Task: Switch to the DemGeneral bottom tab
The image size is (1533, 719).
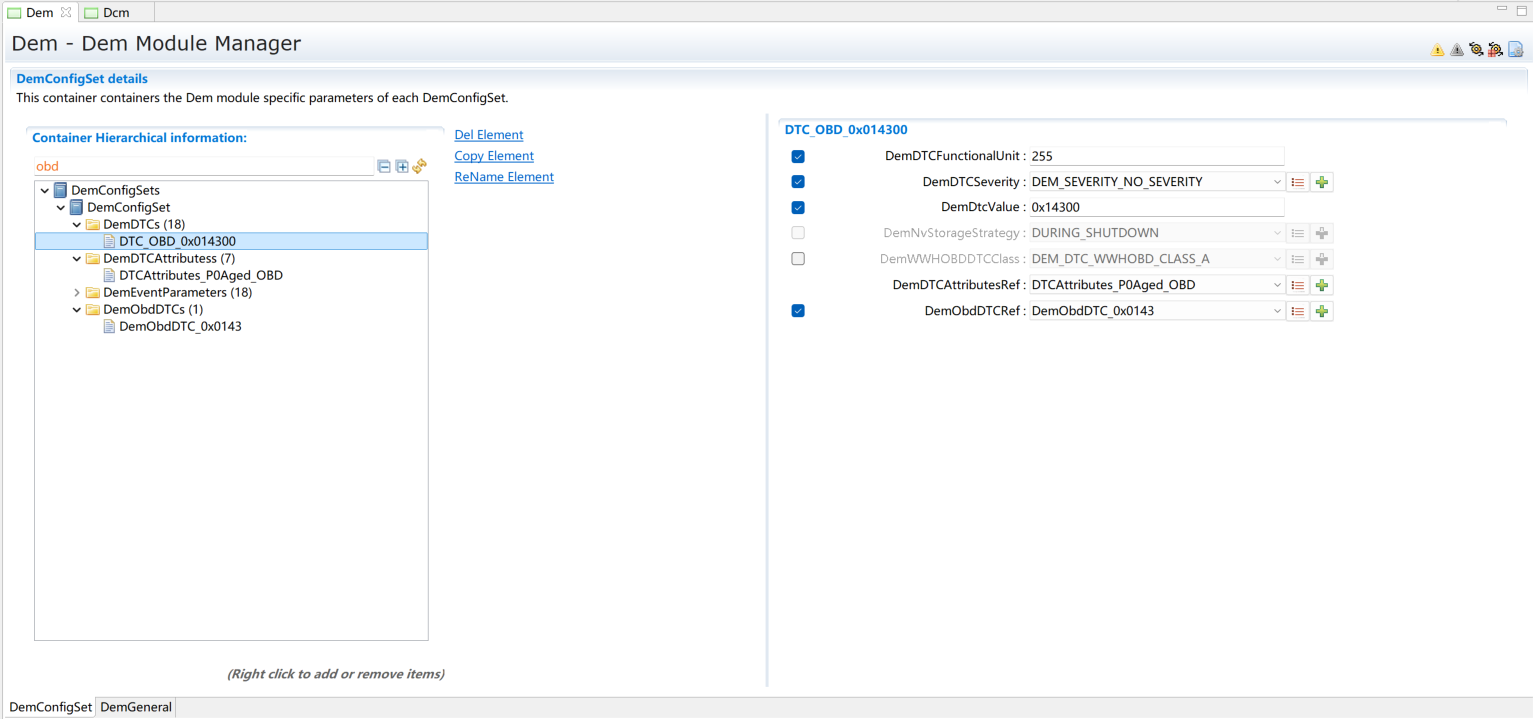Action: point(136,707)
